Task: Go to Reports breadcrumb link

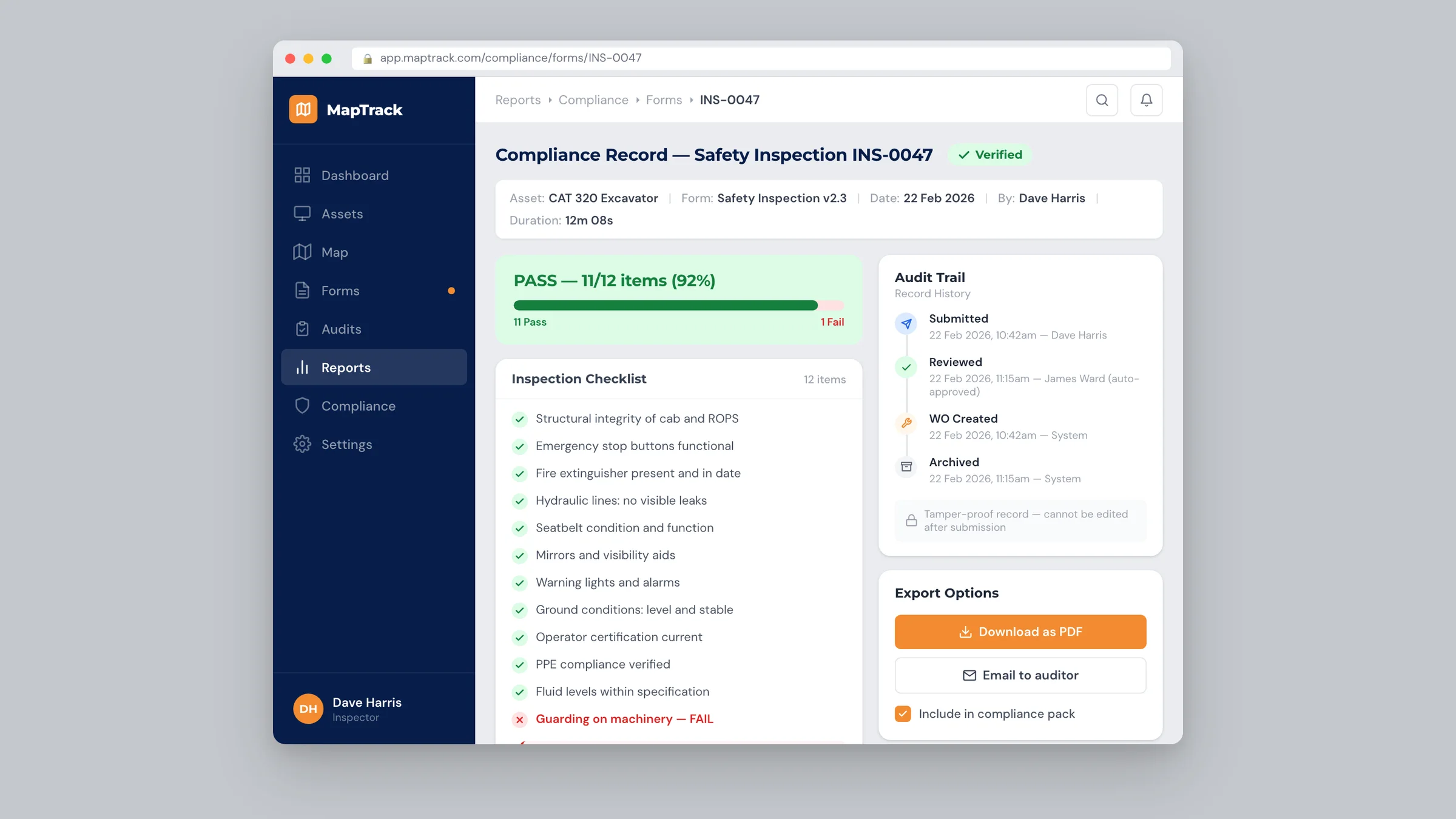Action: [x=517, y=100]
